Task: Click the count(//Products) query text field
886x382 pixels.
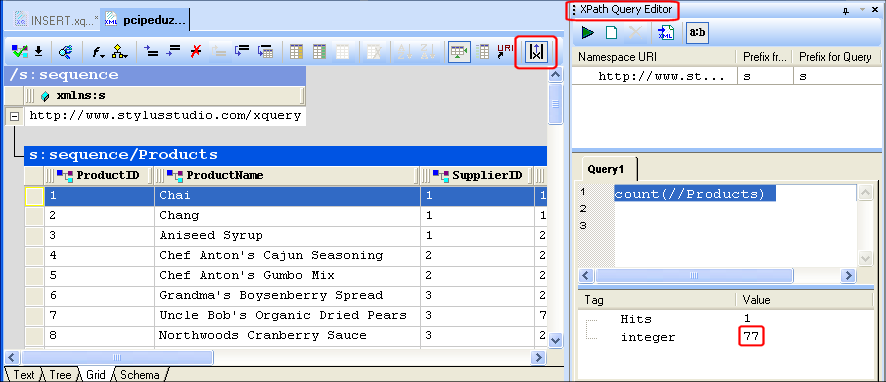Action: (x=736, y=225)
